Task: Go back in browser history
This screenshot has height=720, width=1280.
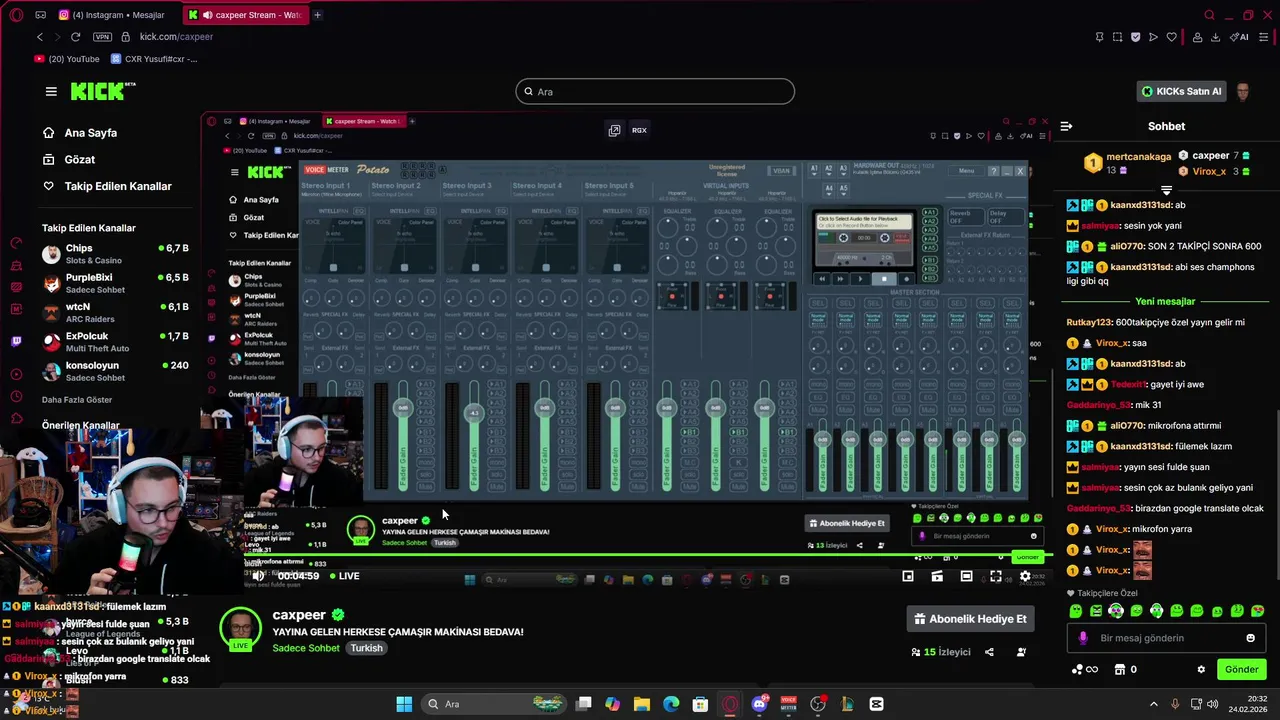Action: point(40,37)
